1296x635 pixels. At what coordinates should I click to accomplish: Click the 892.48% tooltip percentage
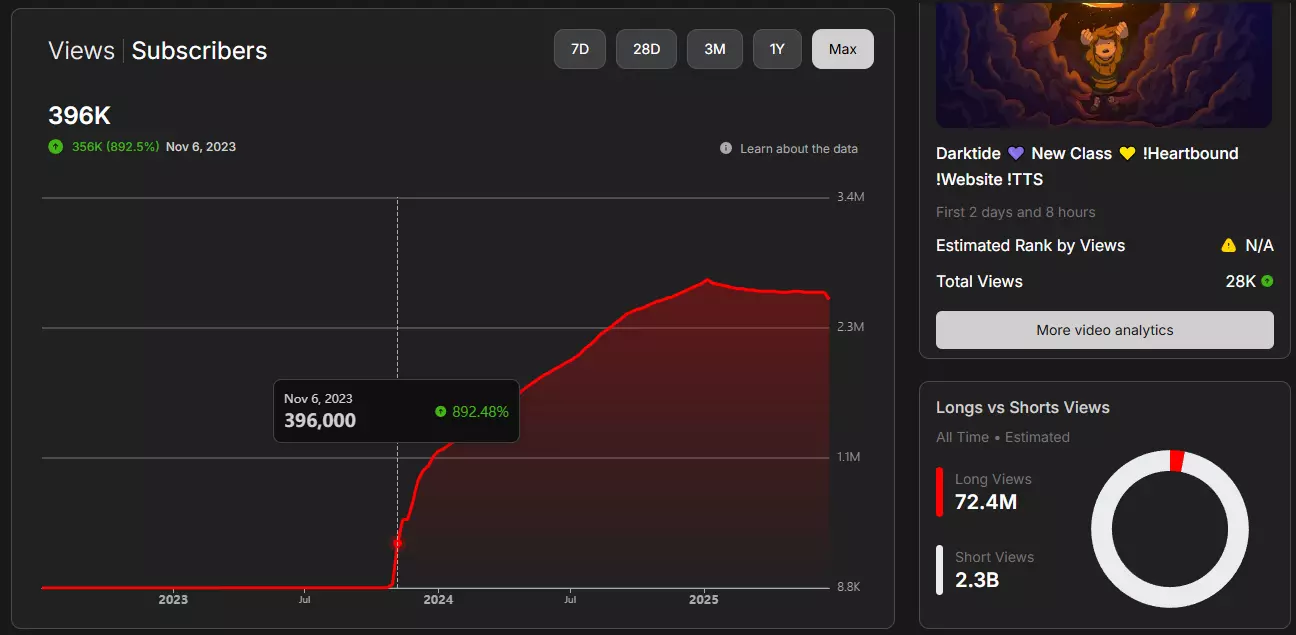(480, 411)
